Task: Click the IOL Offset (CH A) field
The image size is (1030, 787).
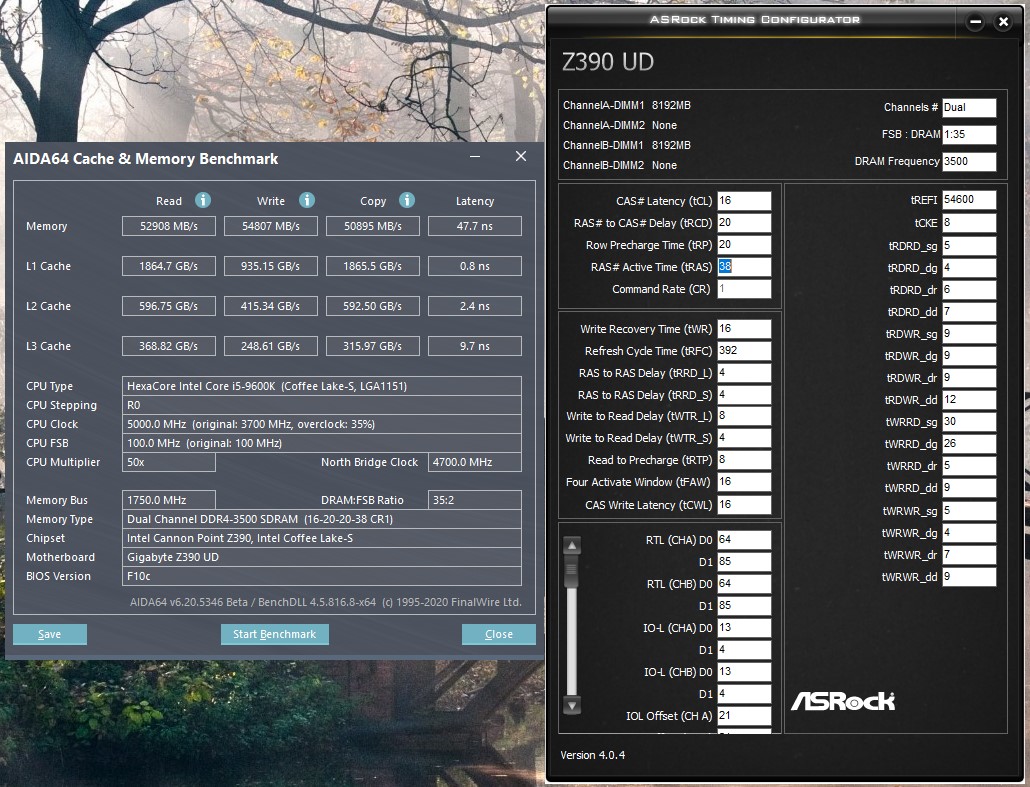Action: pos(744,715)
